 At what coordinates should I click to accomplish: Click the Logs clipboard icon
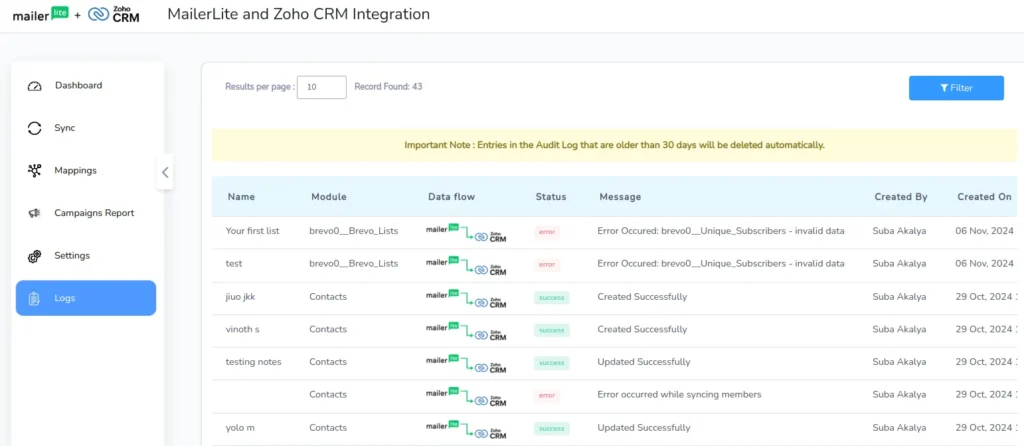click(35, 298)
